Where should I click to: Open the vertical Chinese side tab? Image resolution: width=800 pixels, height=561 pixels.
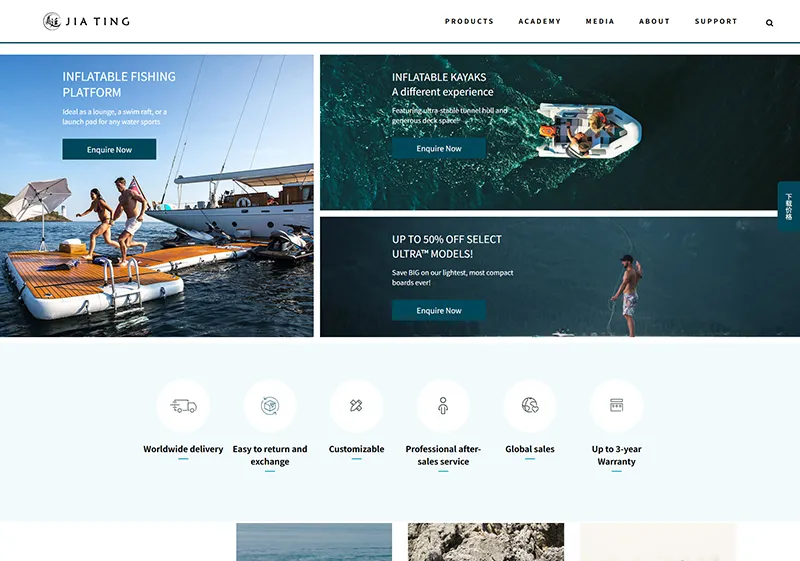pos(789,207)
